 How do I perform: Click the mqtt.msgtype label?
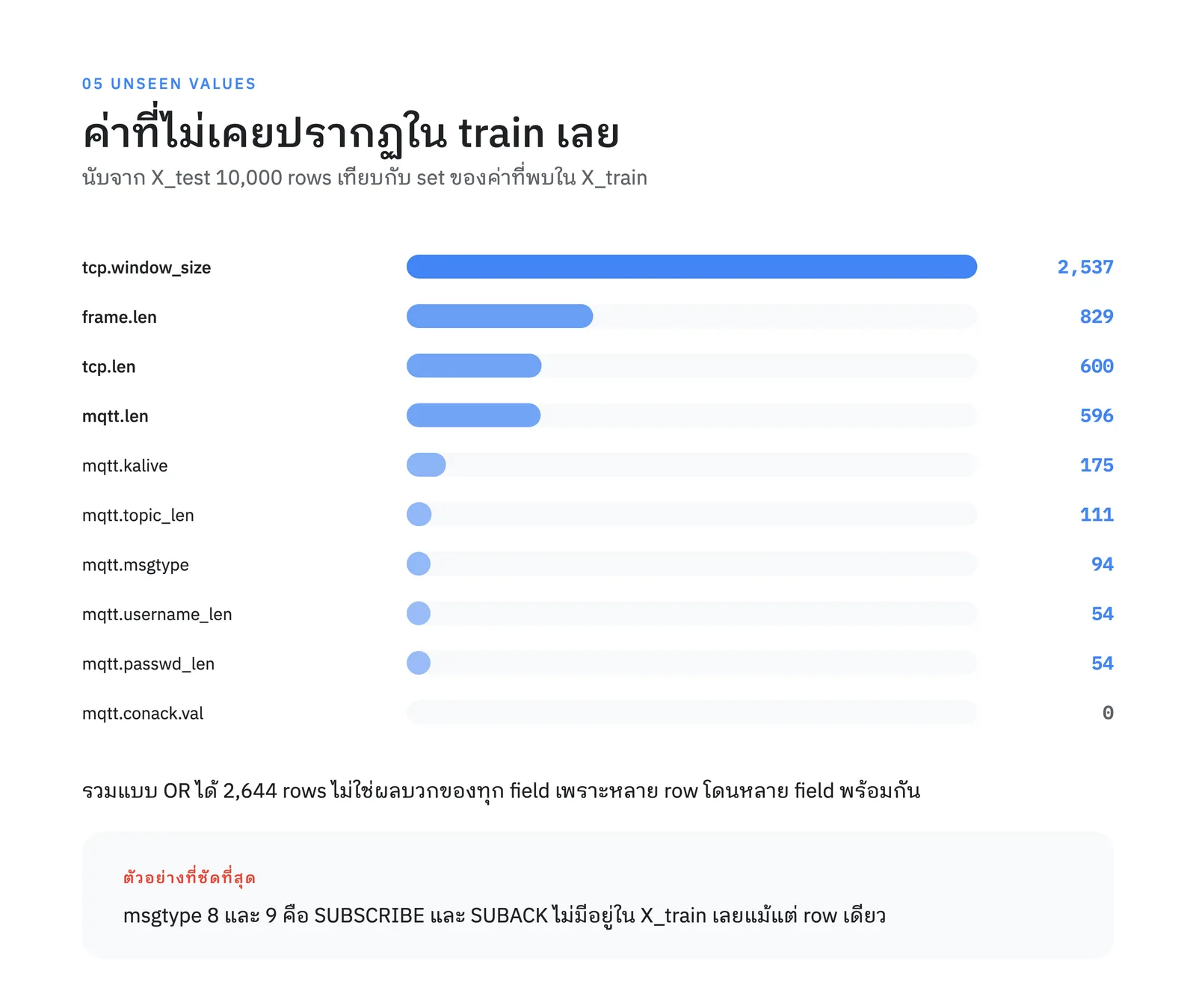pos(135,565)
